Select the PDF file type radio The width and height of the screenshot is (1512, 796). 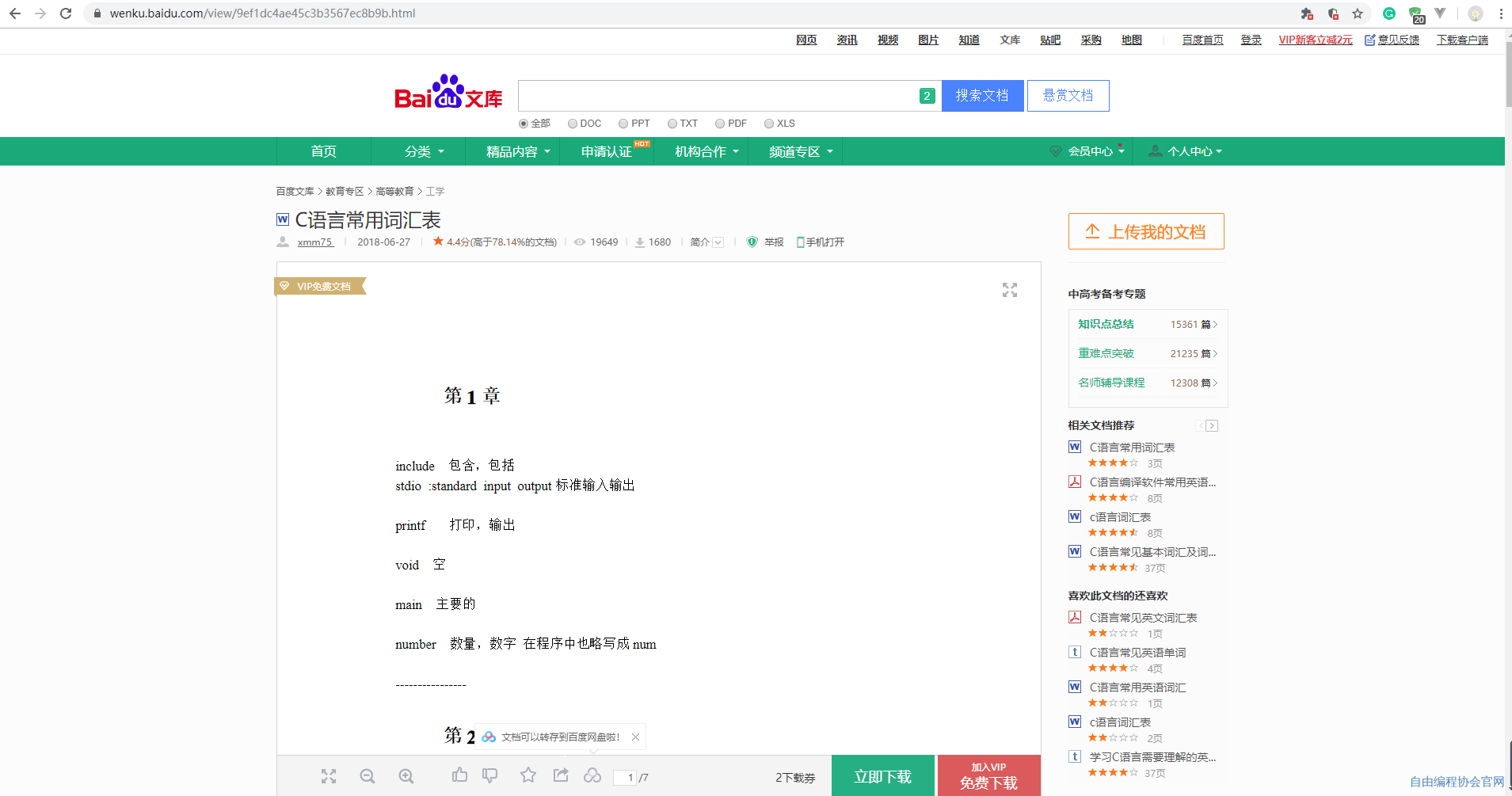[x=720, y=124]
